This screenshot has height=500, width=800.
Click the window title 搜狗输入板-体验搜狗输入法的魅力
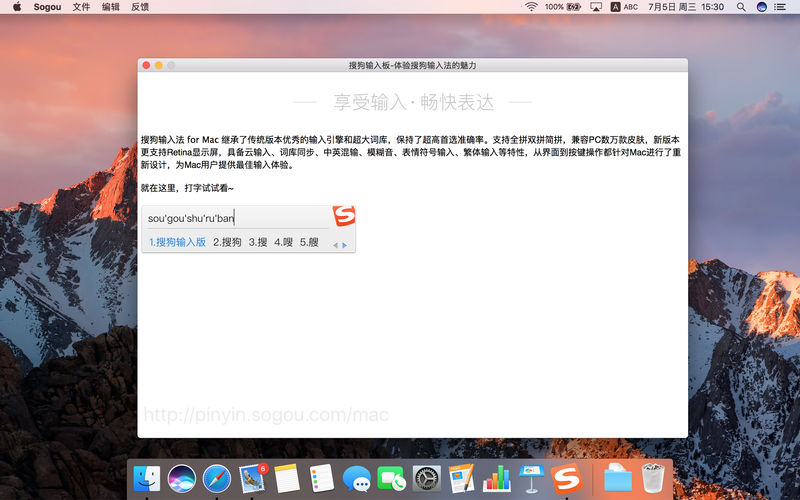(x=412, y=65)
